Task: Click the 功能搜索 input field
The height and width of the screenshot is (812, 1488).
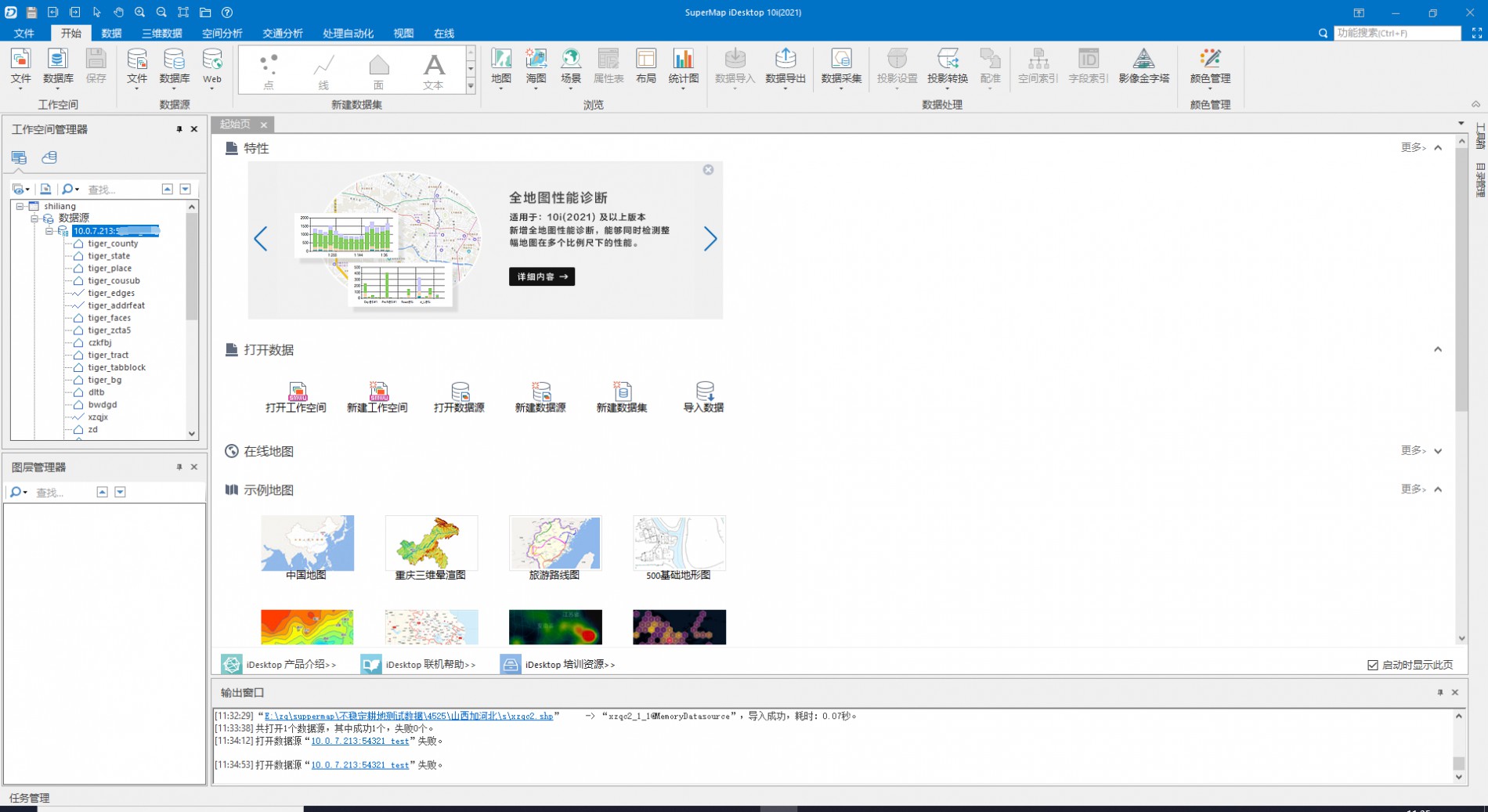Action: 1397,33
